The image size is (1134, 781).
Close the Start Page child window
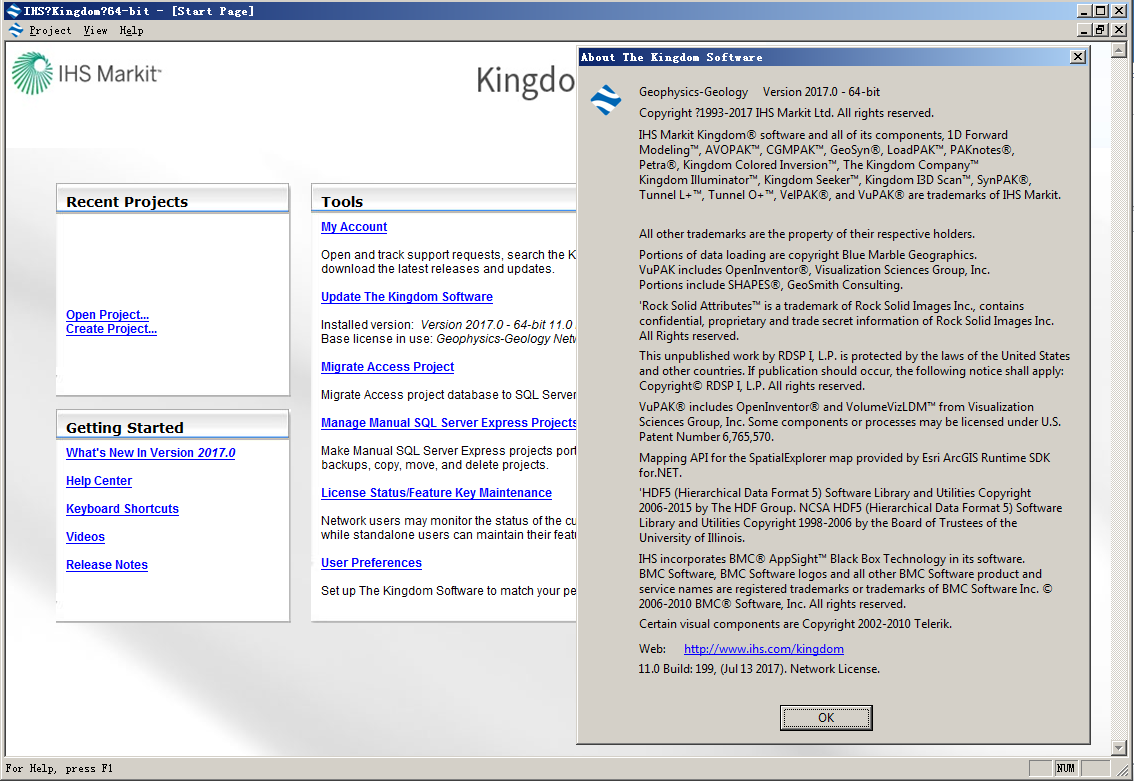pyautogui.click(x=1119, y=30)
